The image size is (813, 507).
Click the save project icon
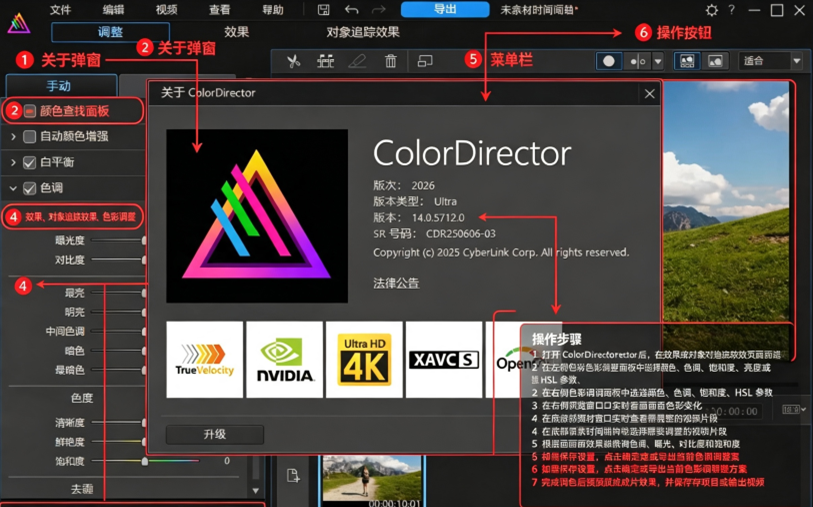[324, 10]
